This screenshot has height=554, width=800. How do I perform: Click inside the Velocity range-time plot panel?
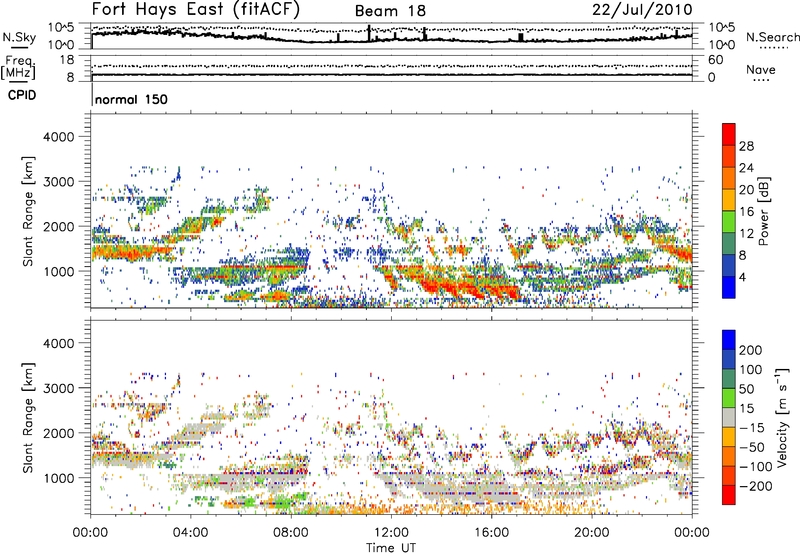tap(391, 417)
